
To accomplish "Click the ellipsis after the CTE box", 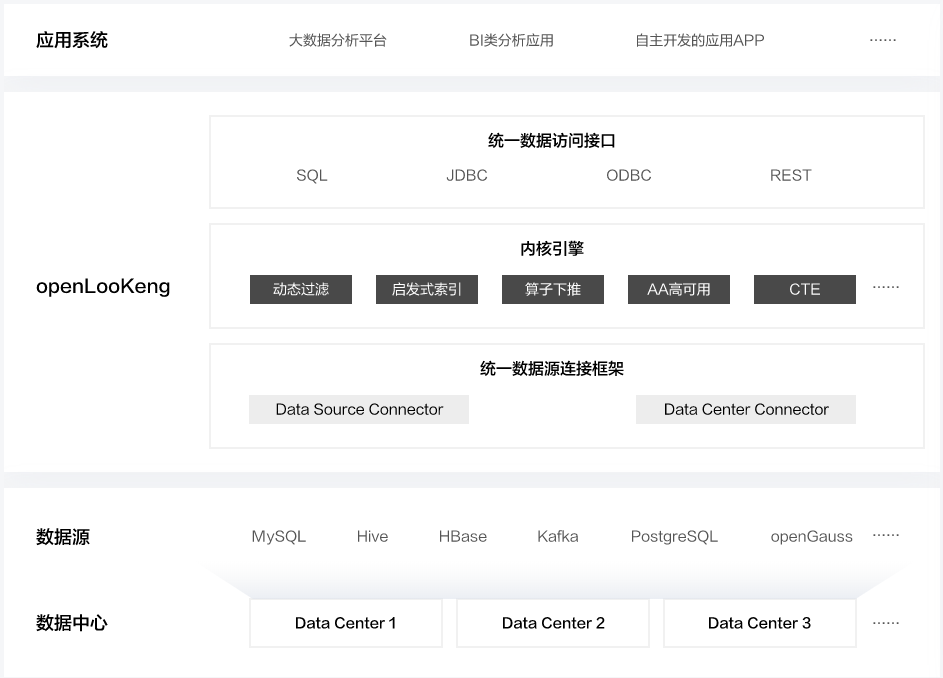I will click(x=886, y=288).
